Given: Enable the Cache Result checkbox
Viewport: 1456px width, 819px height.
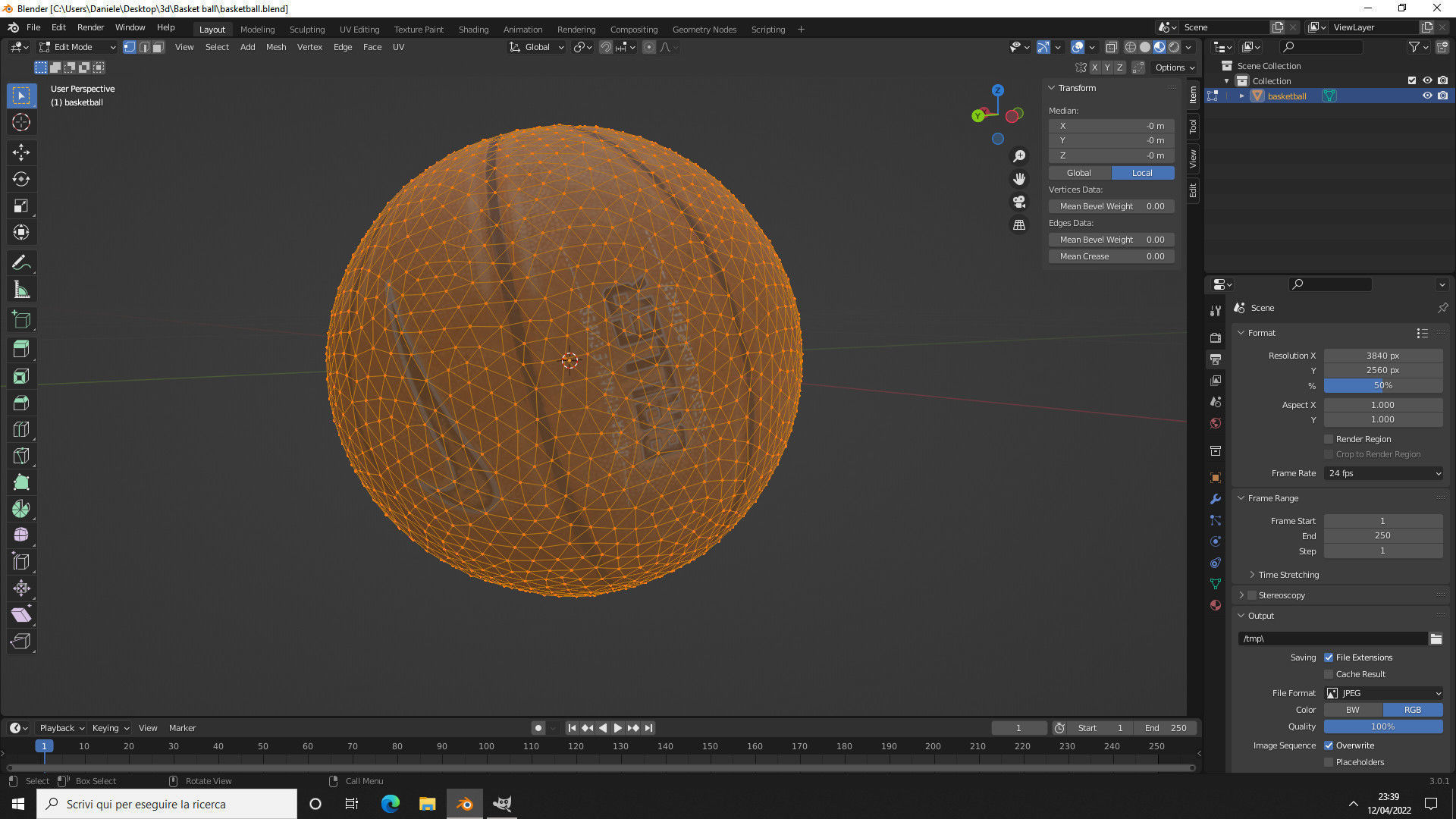Looking at the screenshot, I should (x=1329, y=674).
